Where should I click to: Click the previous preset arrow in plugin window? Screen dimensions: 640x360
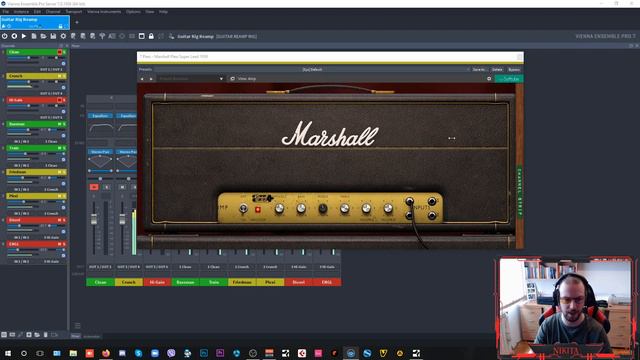(142, 79)
